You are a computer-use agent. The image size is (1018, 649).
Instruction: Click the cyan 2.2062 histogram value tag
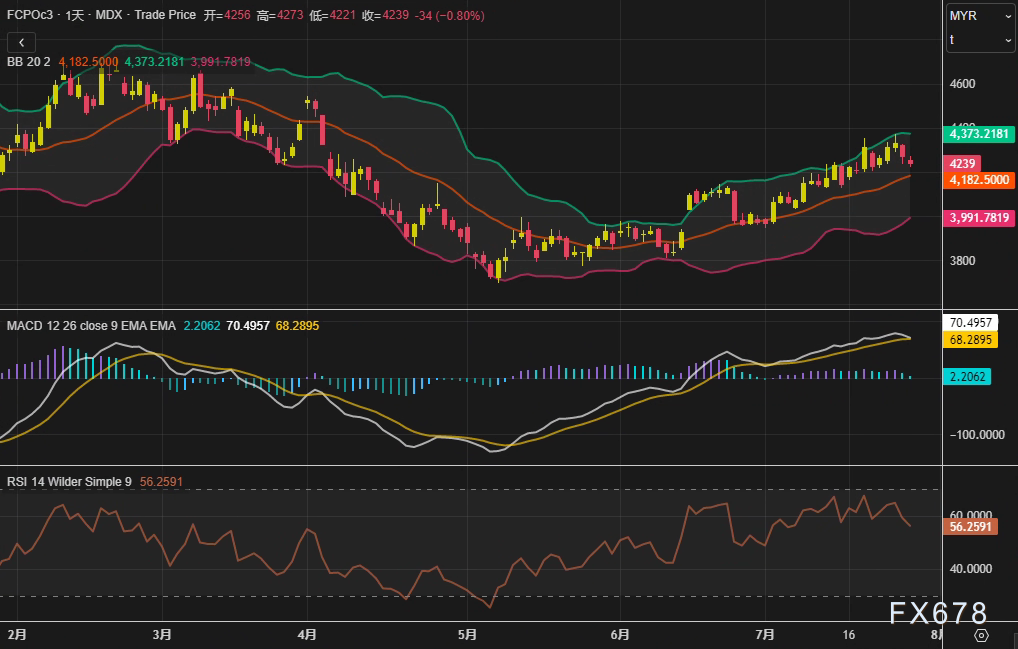967,377
